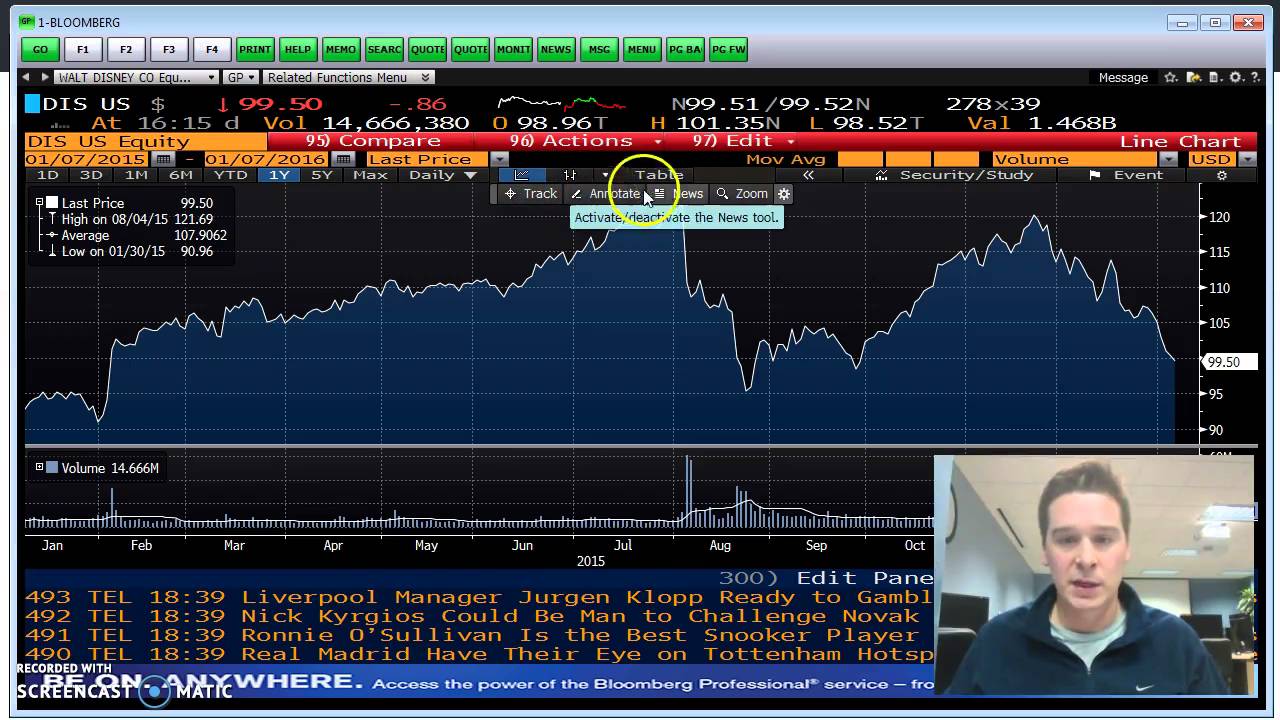Open Real Madrid Tottenham news headline

point(480,654)
